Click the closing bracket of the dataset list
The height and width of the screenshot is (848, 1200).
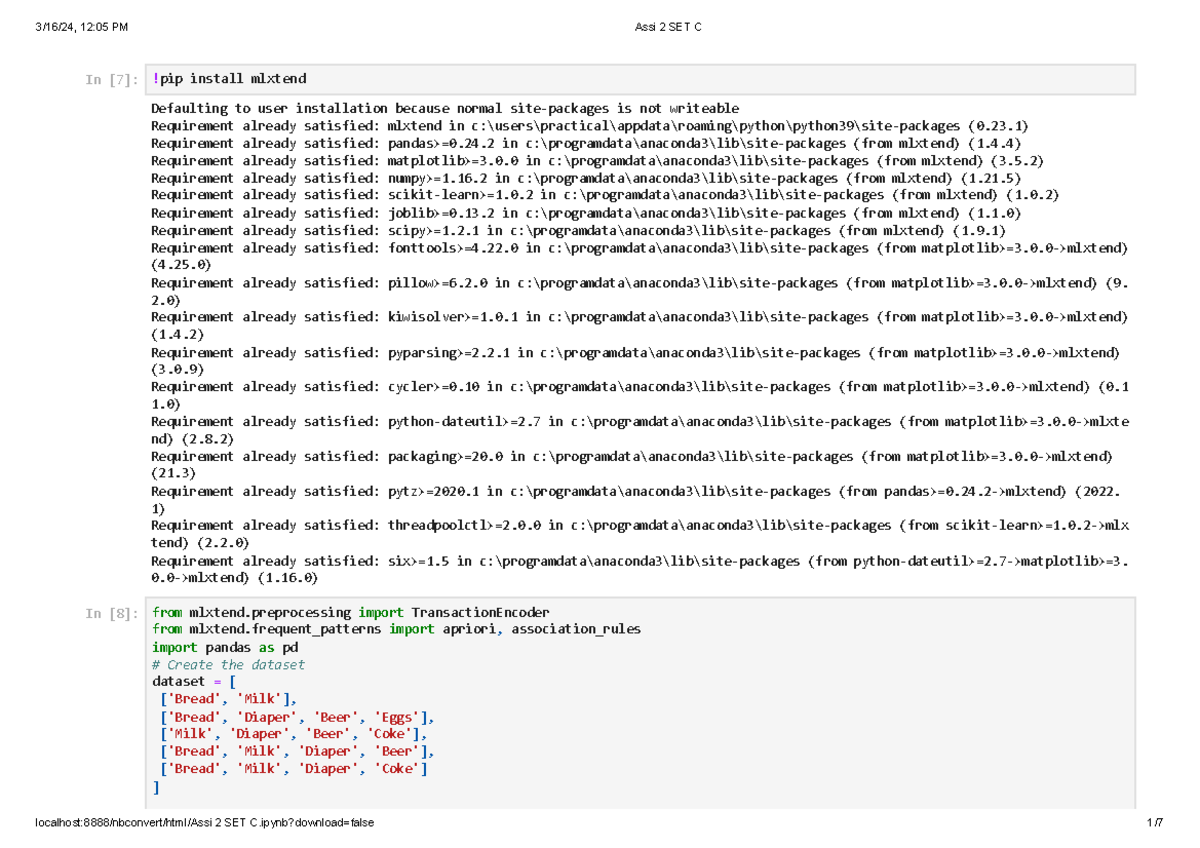[155, 786]
